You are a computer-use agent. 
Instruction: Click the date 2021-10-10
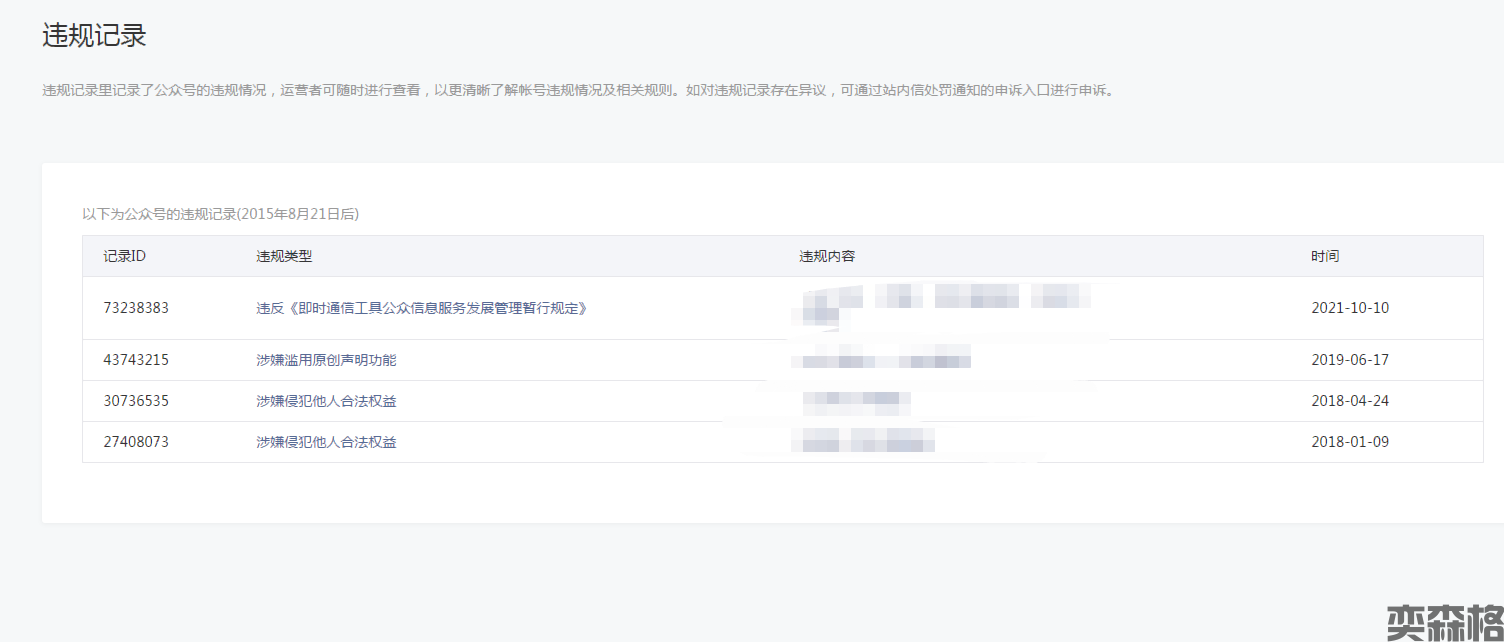pos(1350,308)
